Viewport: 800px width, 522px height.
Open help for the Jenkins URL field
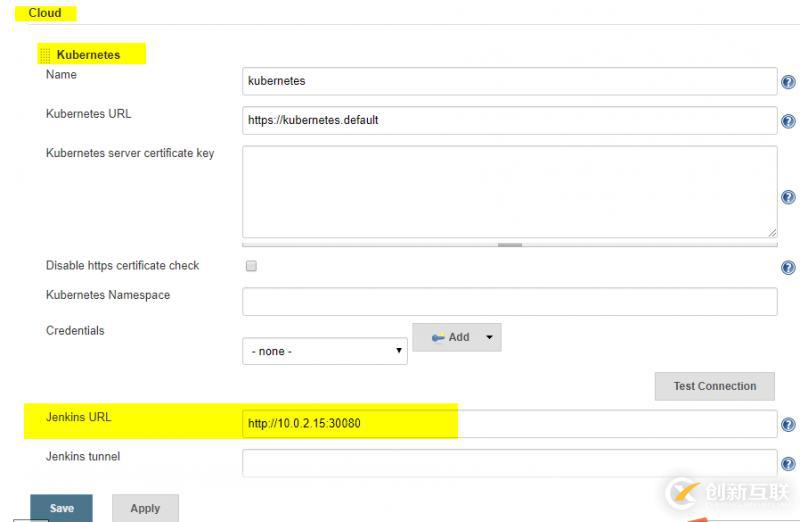[788, 424]
